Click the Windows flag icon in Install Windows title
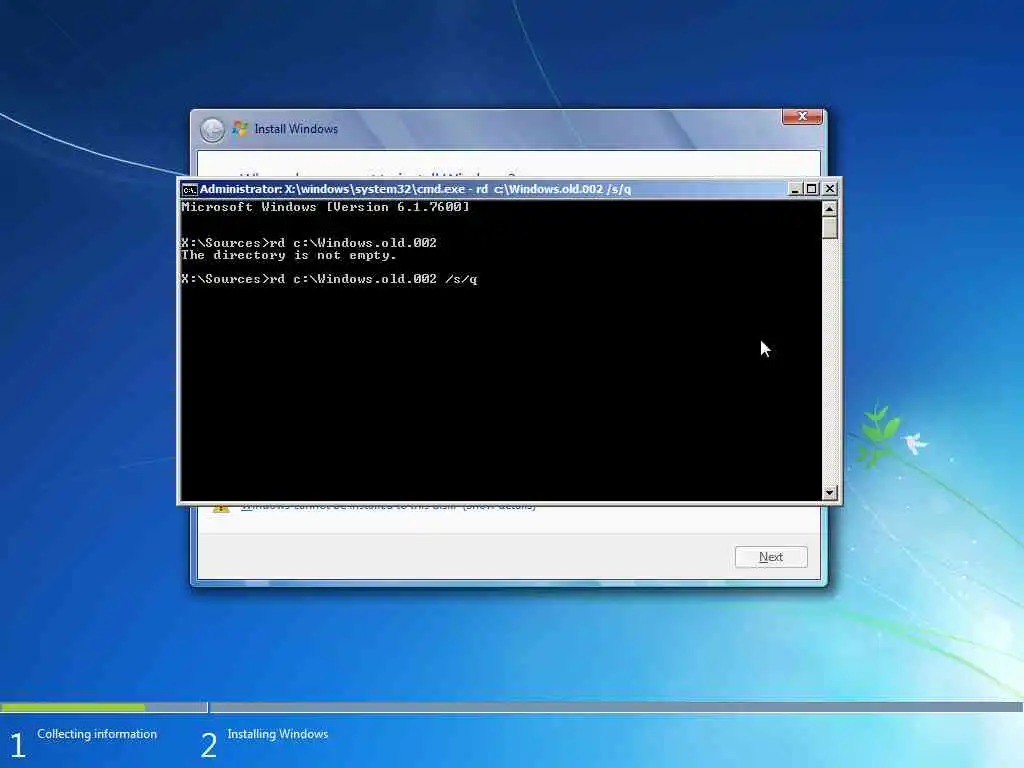 [x=240, y=129]
